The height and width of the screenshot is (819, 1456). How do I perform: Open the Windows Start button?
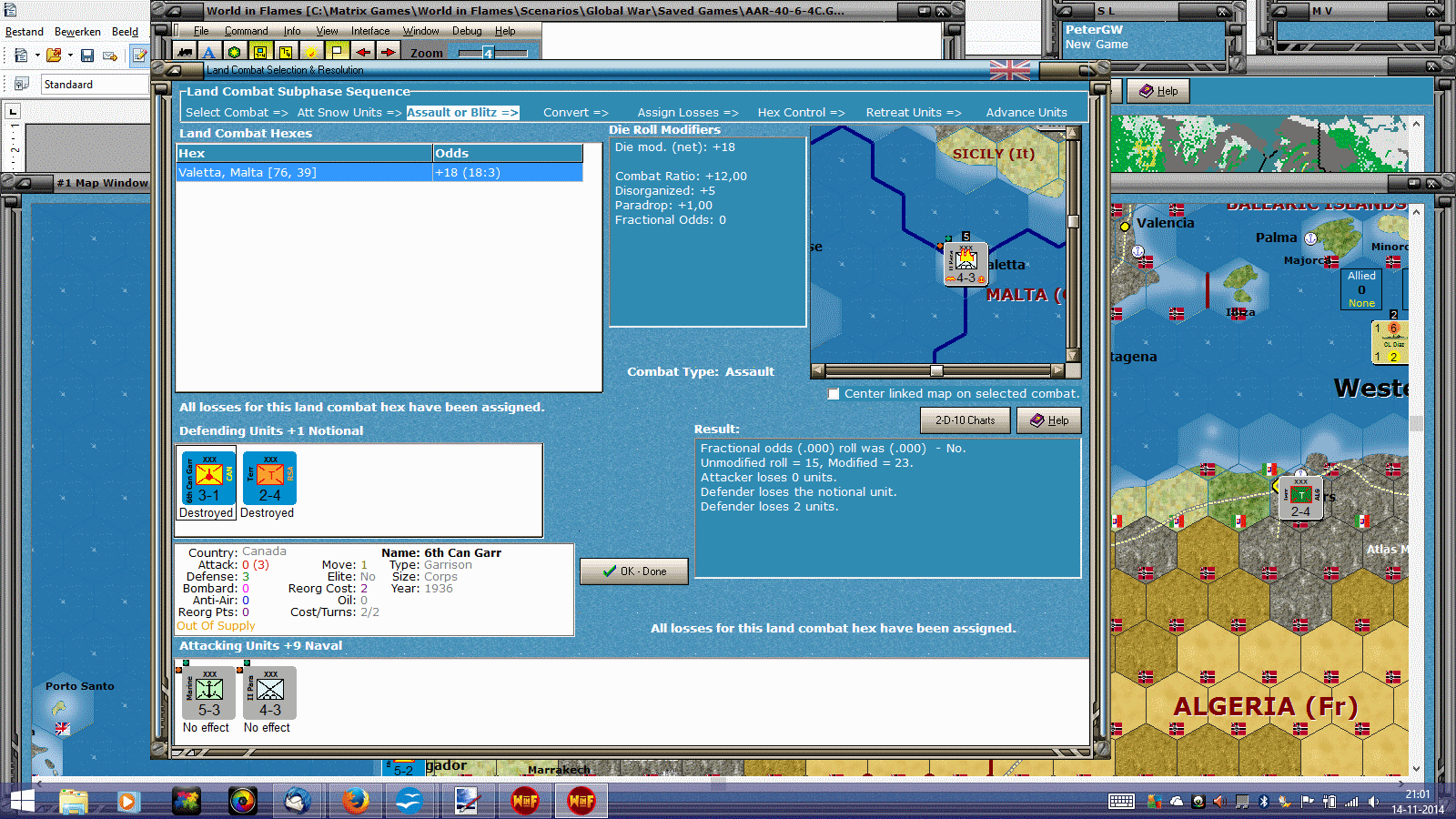[22, 801]
